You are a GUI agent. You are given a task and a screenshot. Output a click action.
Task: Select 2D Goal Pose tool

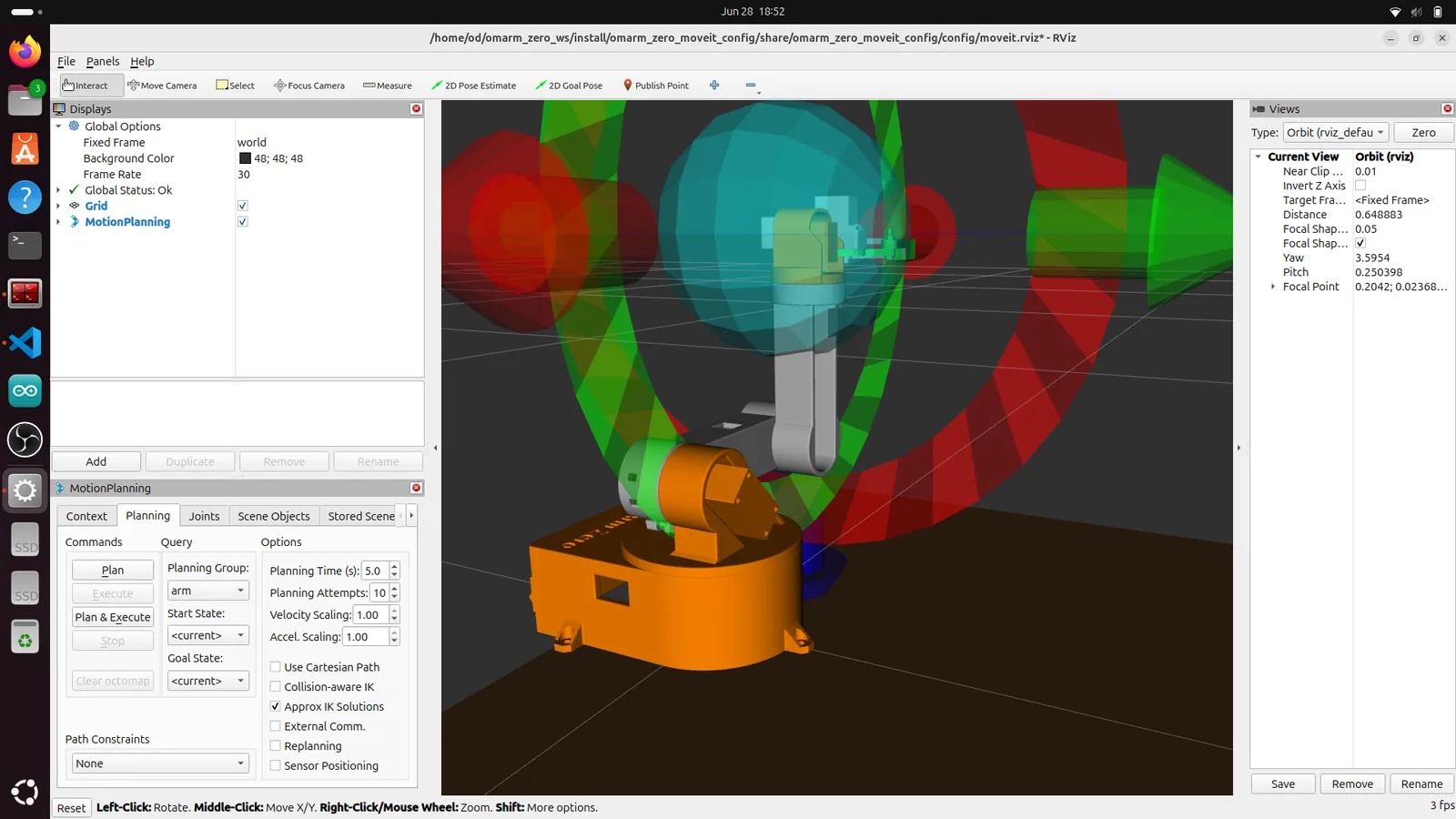[569, 86]
